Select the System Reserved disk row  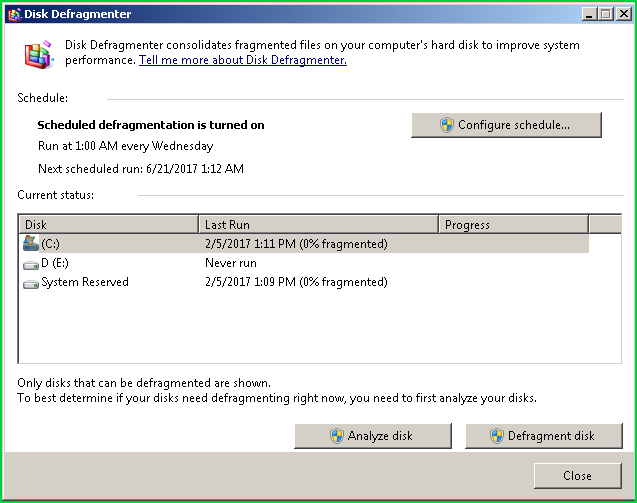coord(304,282)
